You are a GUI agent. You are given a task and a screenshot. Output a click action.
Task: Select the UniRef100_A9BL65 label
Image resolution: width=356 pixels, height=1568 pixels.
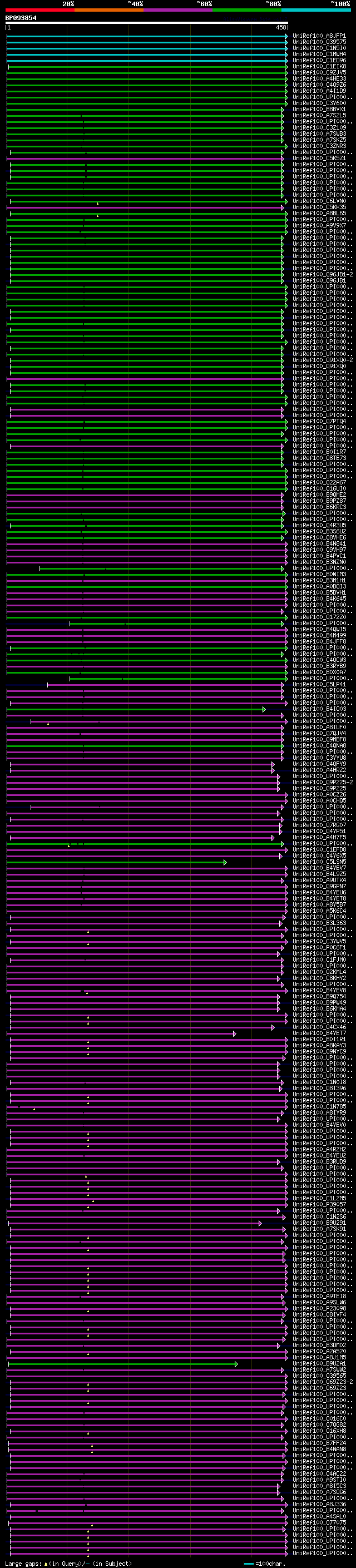[319, 213]
